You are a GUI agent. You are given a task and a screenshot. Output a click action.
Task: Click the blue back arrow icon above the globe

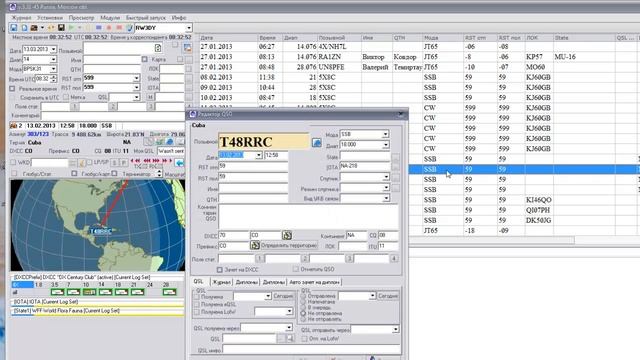[179, 162]
